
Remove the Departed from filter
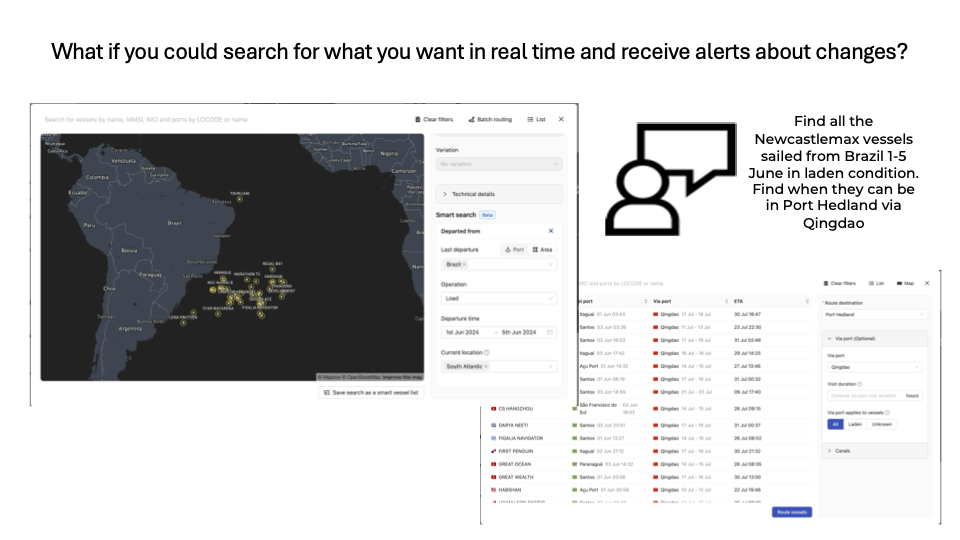550,231
